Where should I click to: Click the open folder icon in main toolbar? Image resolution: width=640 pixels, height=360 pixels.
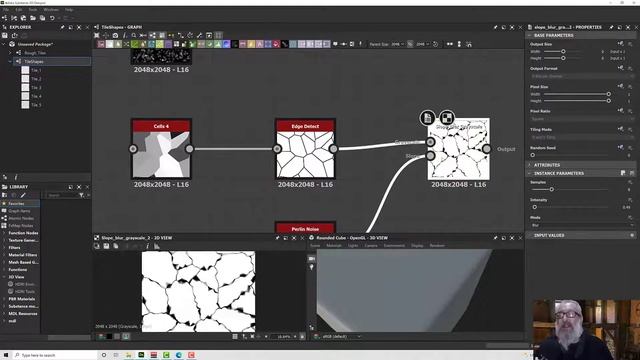pyautogui.click(x=33, y=18)
